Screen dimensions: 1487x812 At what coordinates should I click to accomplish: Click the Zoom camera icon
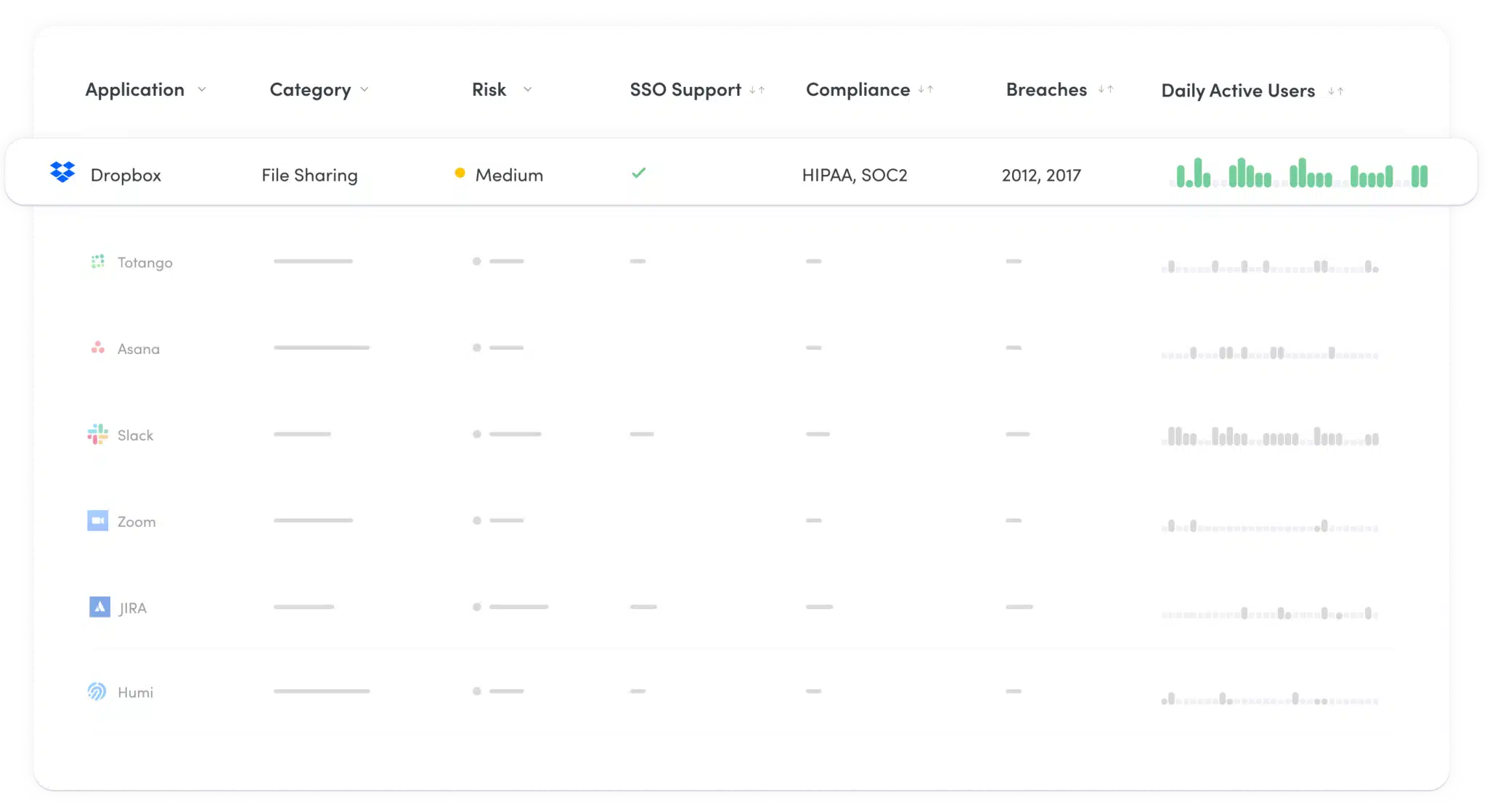pyautogui.click(x=97, y=521)
